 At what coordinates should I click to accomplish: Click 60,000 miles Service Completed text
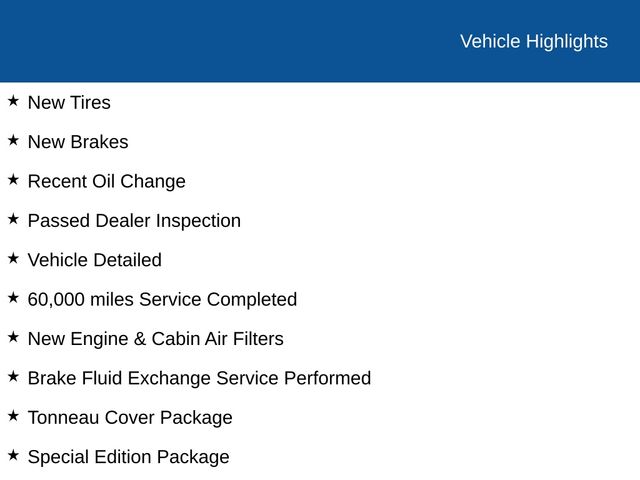click(x=162, y=300)
